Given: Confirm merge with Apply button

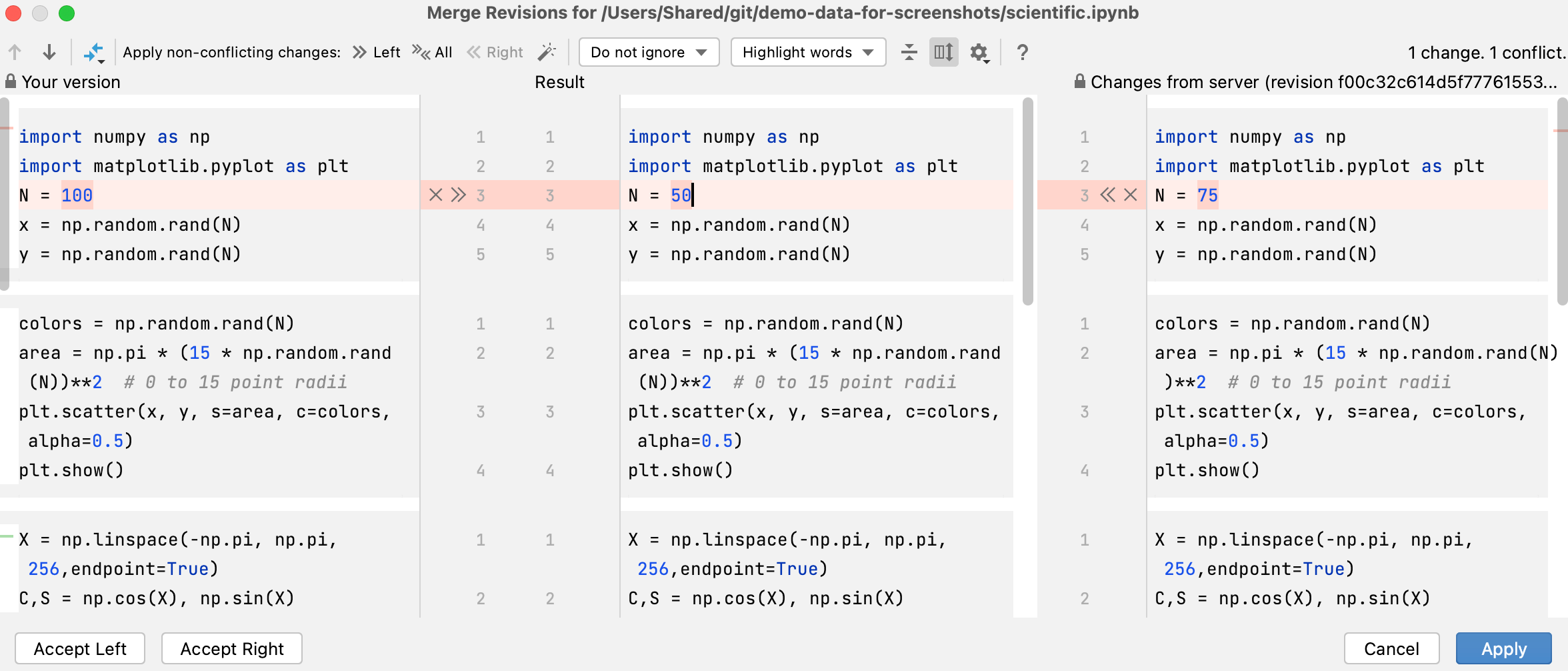Looking at the screenshot, I should [x=1503, y=648].
